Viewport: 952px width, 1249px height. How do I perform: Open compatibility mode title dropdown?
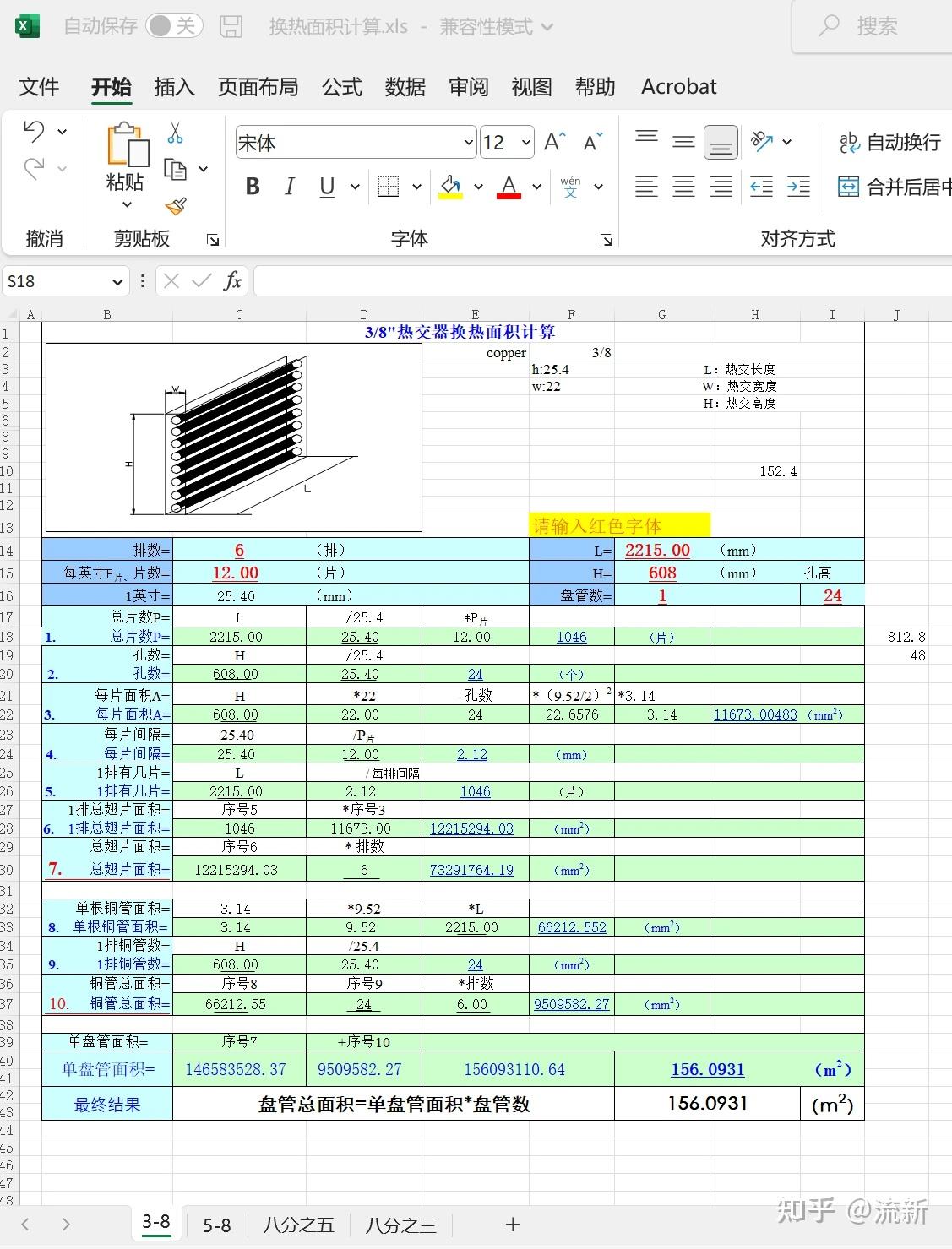(547, 27)
